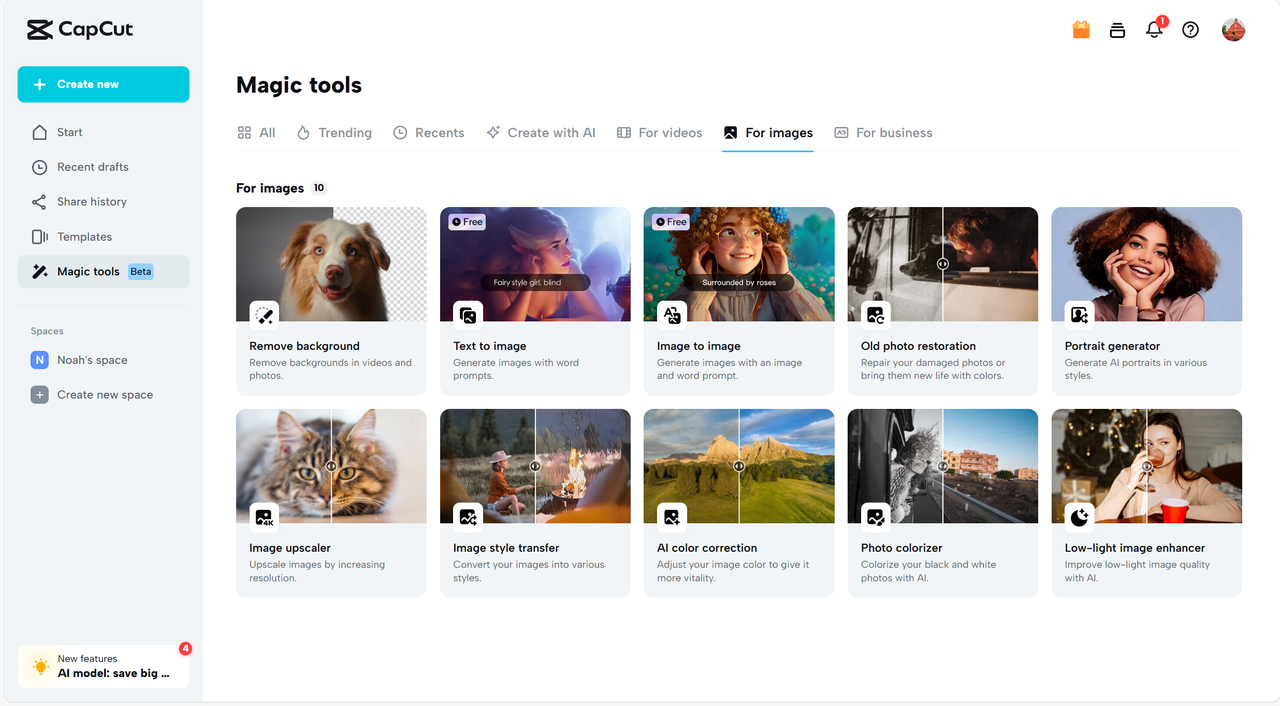The image size is (1280, 706).
Task: Click the Image upscaler cat comparison handle
Action: click(331, 466)
